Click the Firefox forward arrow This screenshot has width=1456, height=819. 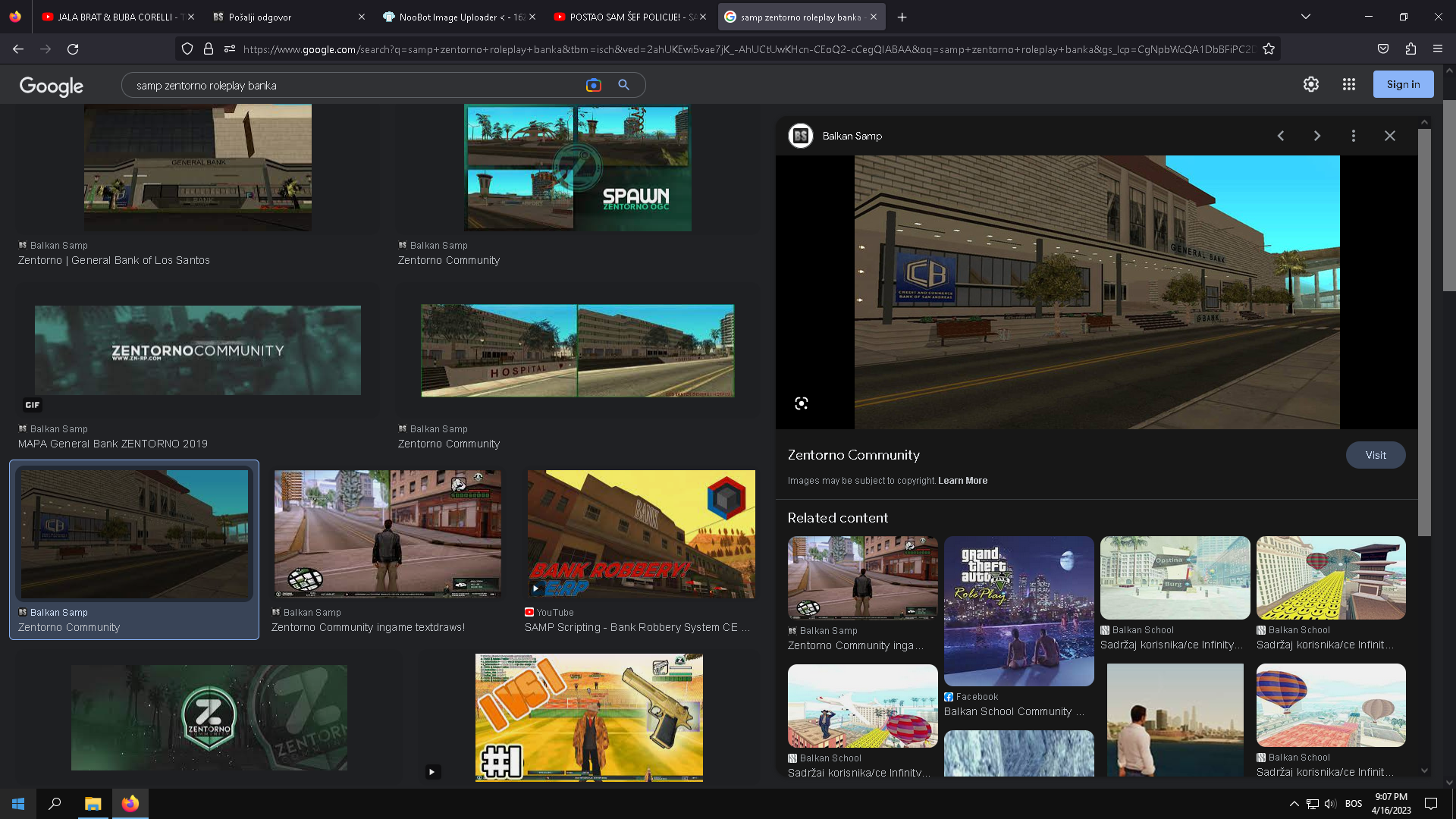(x=45, y=49)
